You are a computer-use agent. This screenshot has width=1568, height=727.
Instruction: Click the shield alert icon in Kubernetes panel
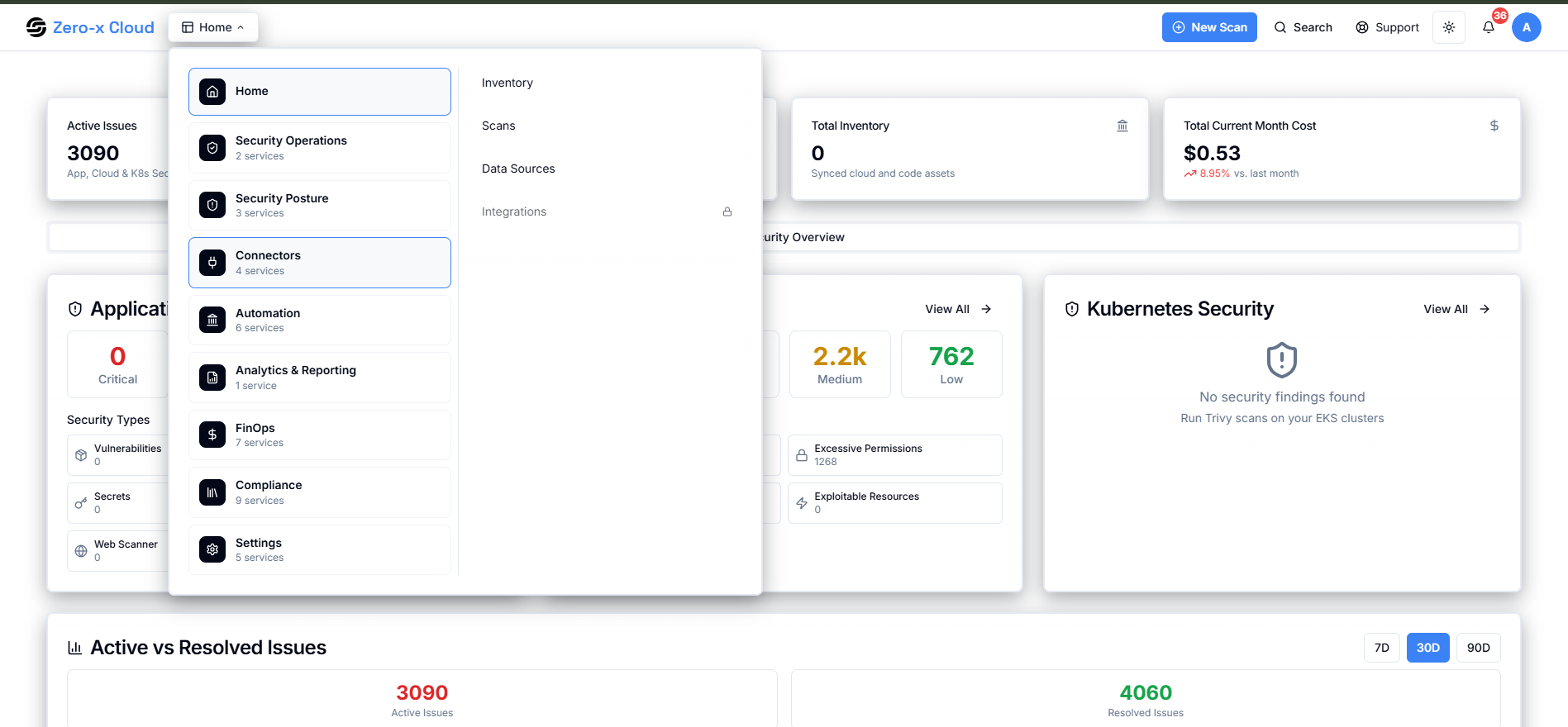[1282, 360]
